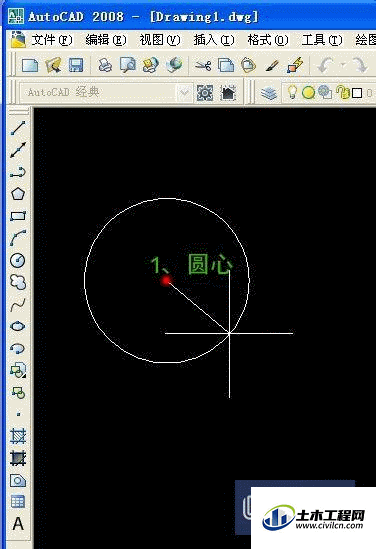Screen dimensions: 376x549
Task: Select the Construction Line tool
Action: [18, 150]
